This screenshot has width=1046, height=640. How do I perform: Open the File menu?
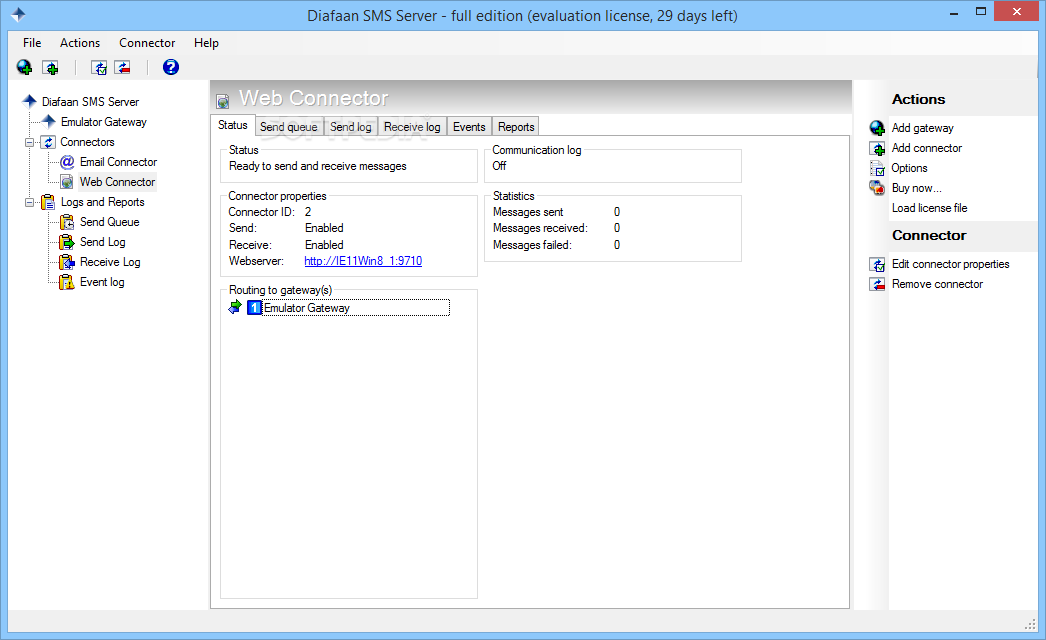point(32,43)
